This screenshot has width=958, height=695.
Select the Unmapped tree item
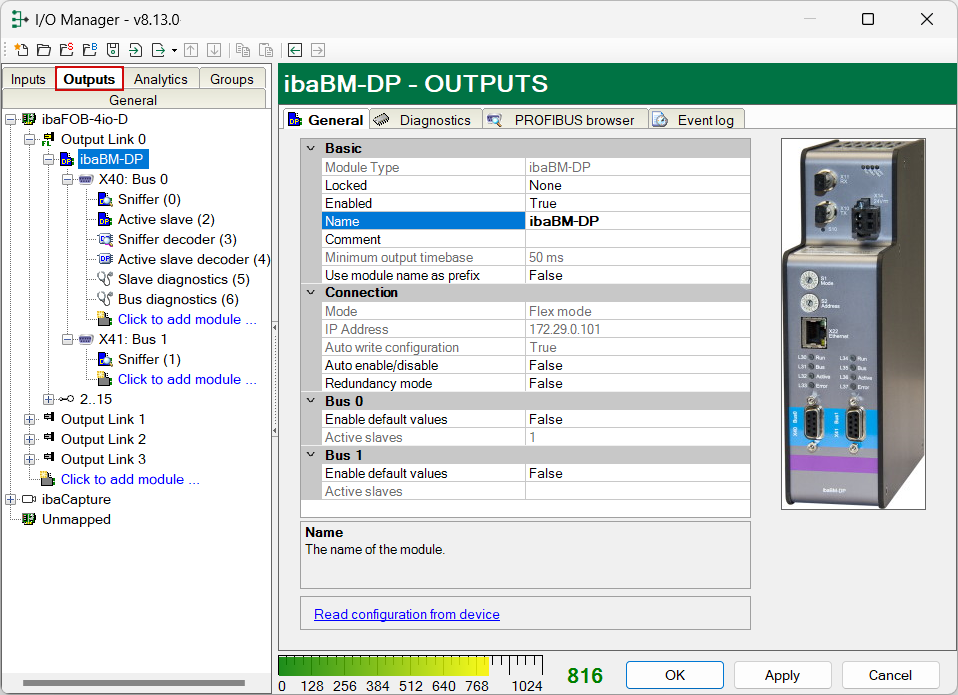pos(76,520)
